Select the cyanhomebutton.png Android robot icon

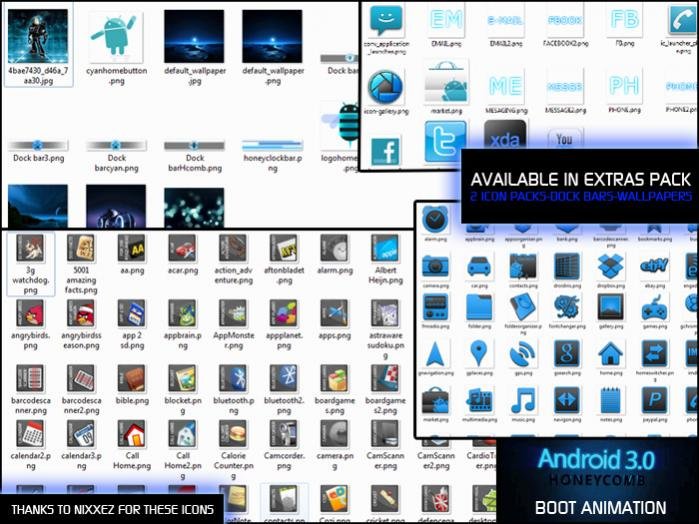click(x=115, y=37)
